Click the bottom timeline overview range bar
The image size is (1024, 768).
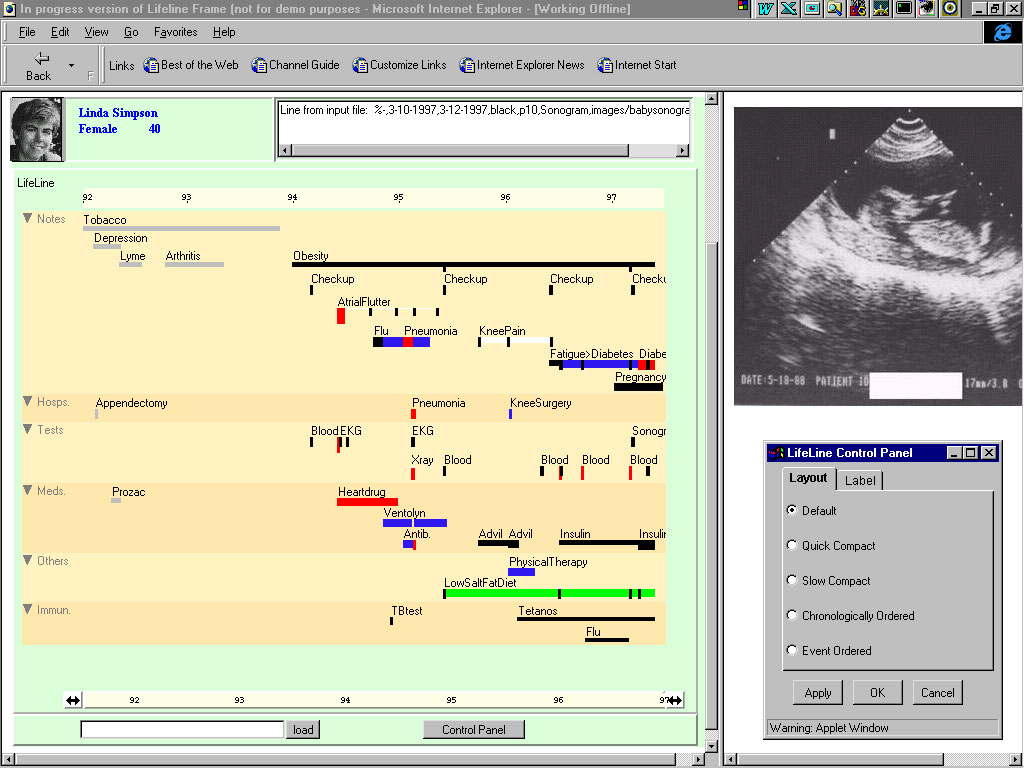point(374,700)
